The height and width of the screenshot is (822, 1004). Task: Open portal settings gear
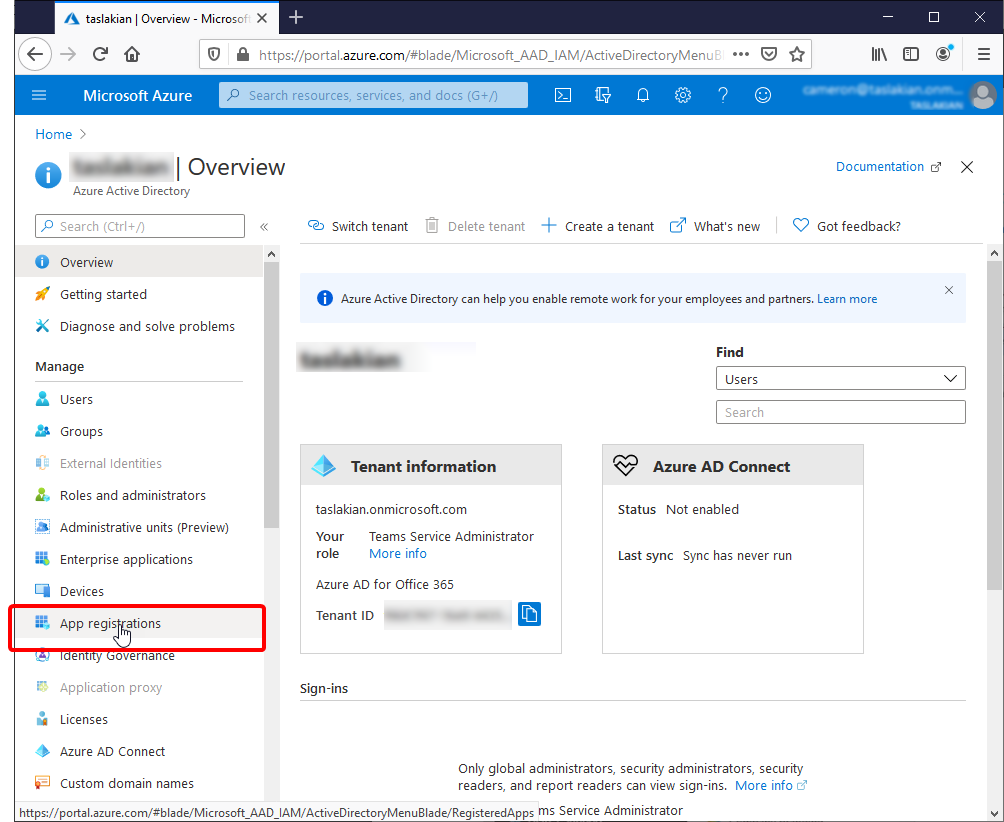click(x=683, y=95)
